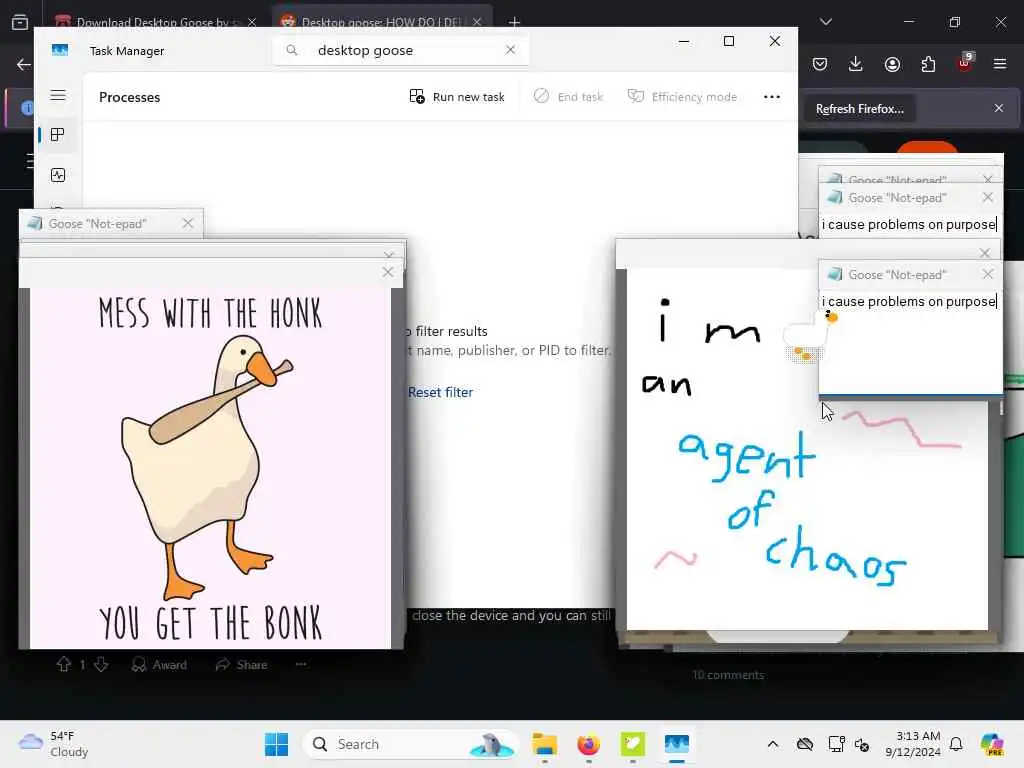The image size is (1024, 768).
Task: Open the 54°F Cloudy weather widget
Action: (54, 744)
